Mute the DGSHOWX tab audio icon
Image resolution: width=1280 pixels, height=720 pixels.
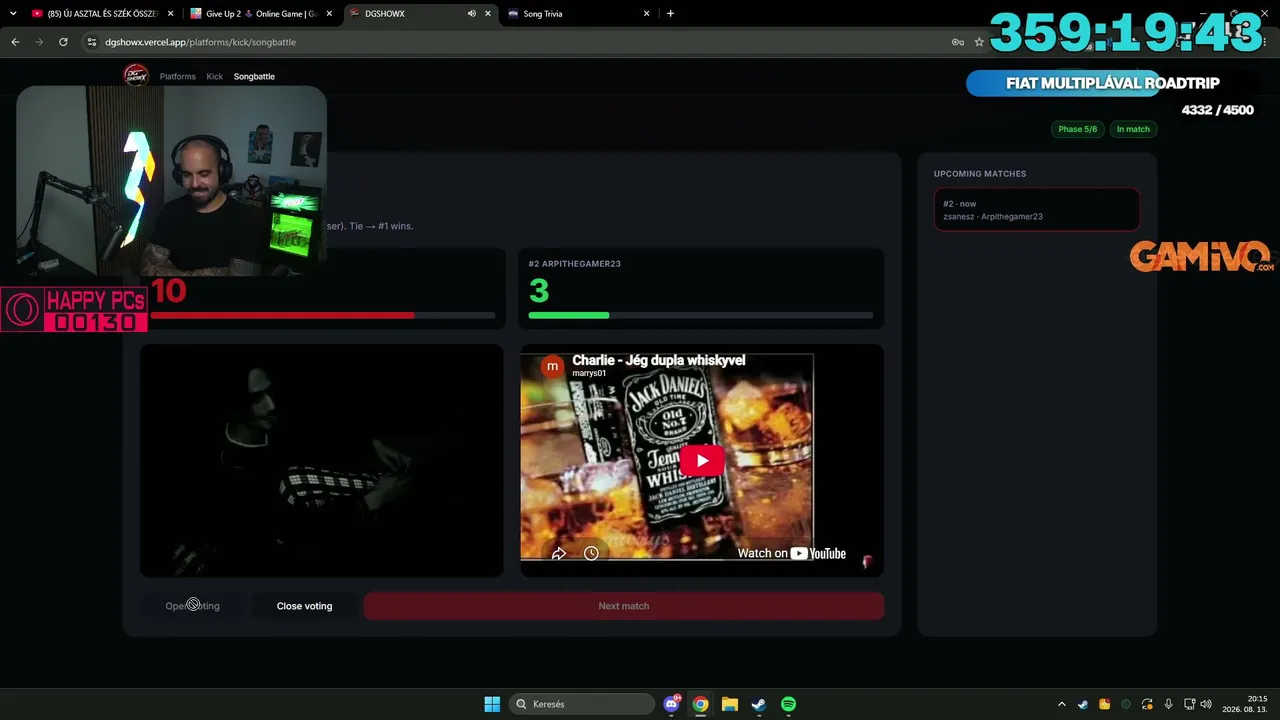point(472,14)
